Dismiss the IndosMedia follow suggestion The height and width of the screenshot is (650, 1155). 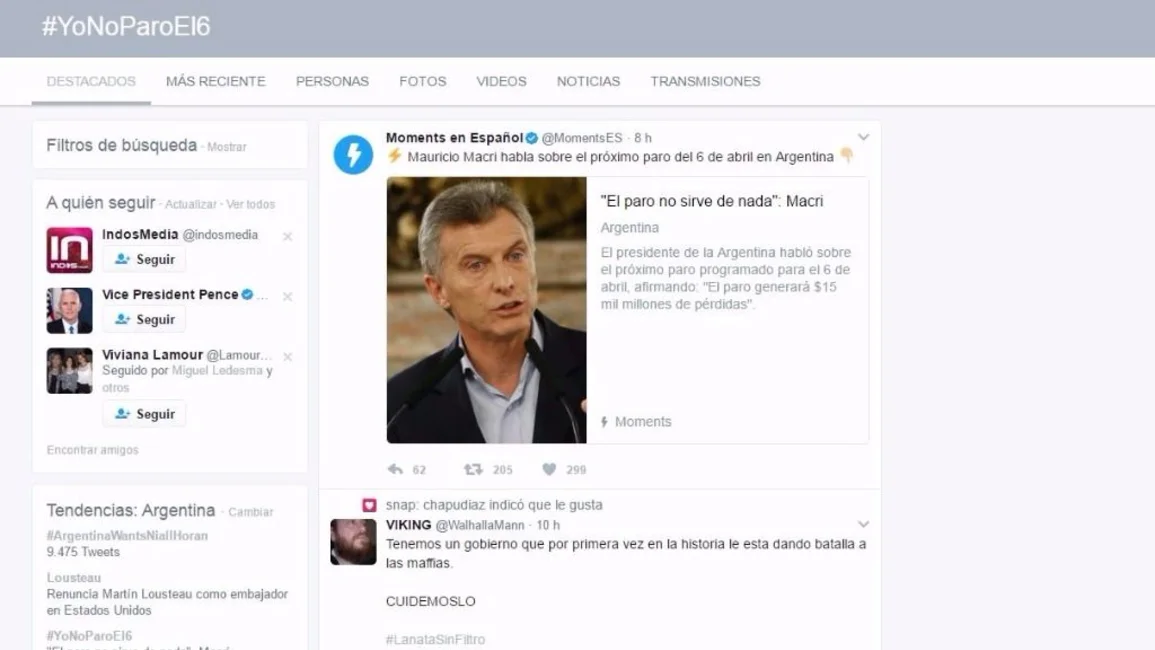287,237
